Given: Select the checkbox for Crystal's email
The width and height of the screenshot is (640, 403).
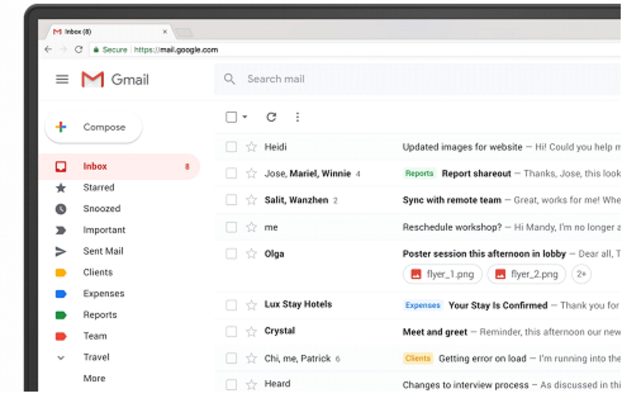Looking at the screenshot, I should click(231, 331).
